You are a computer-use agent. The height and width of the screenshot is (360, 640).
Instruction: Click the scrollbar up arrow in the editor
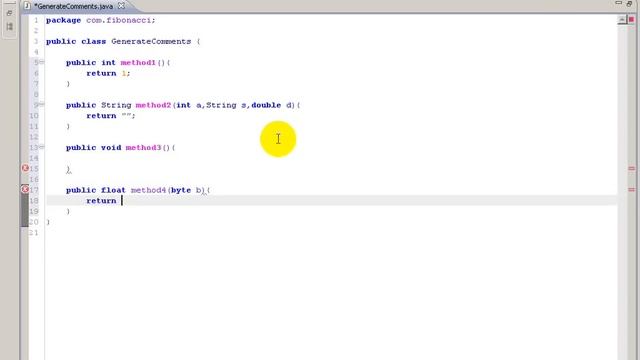click(x=622, y=20)
